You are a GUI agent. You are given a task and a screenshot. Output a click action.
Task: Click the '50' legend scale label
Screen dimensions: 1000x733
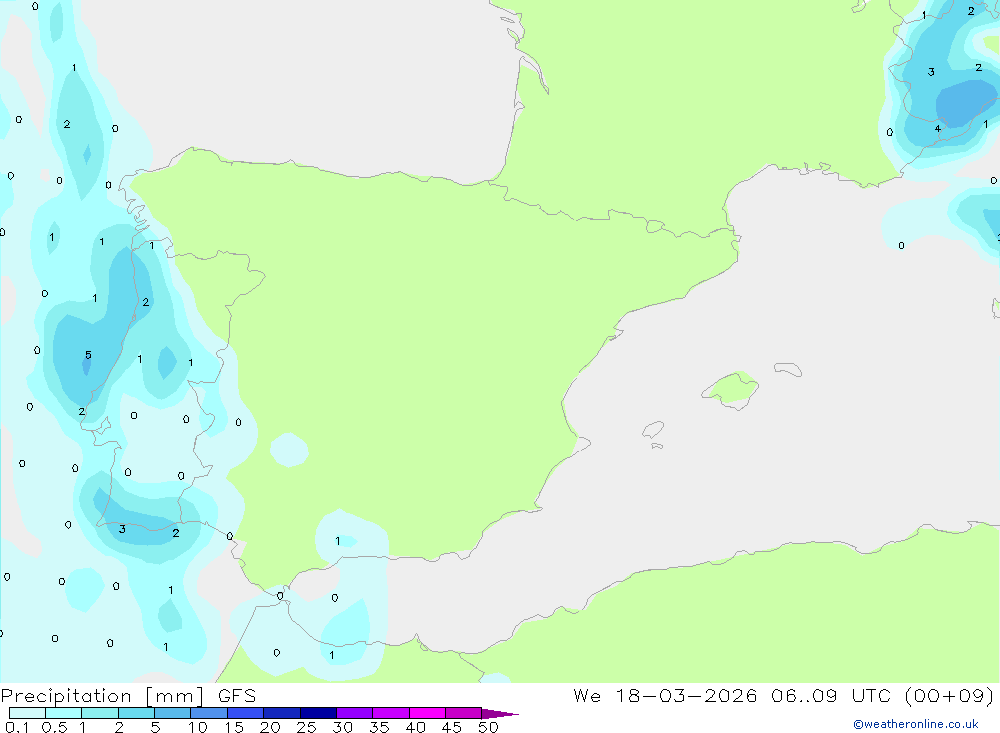[488, 727]
